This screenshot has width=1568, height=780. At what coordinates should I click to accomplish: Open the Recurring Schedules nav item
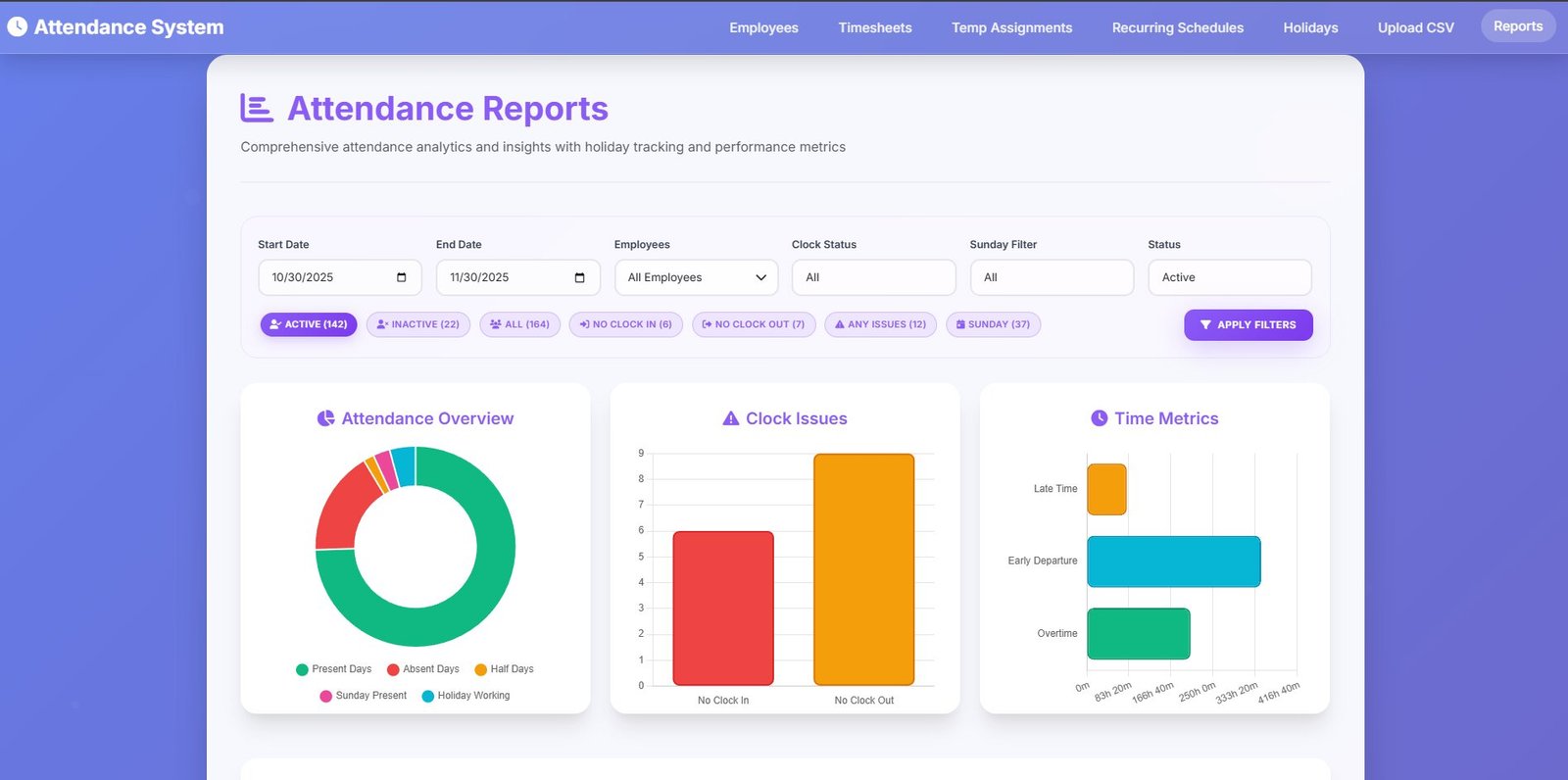(x=1177, y=27)
